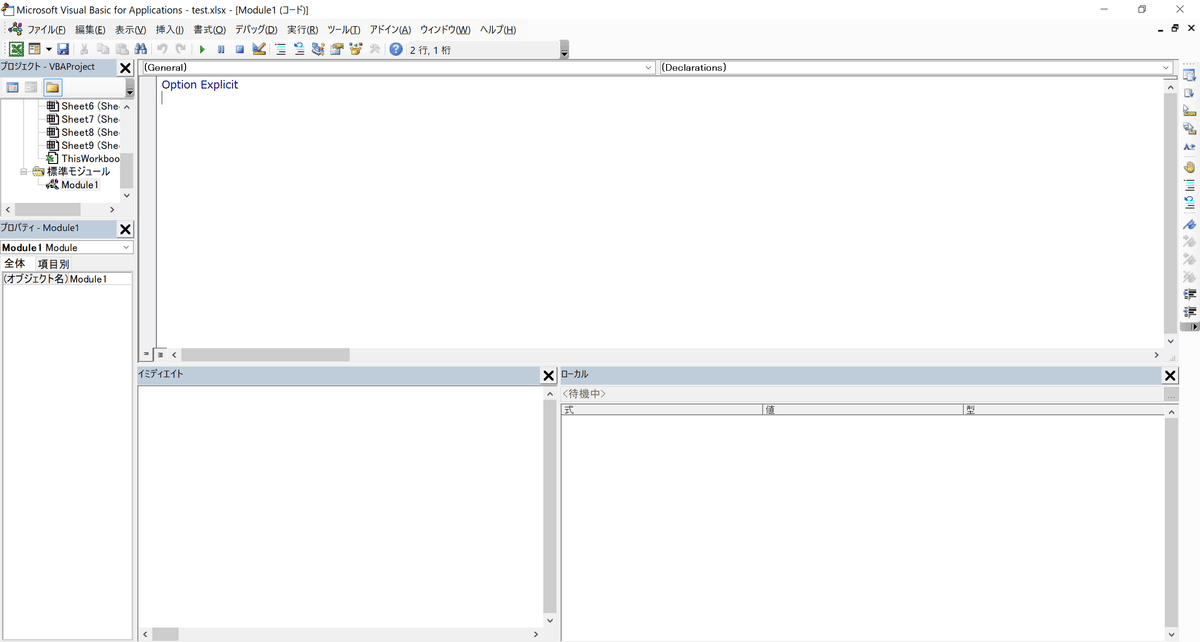This screenshot has width=1200, height=642.
Task: Open the ヘルプ(H) menu
Action: [x=498, y=30]
